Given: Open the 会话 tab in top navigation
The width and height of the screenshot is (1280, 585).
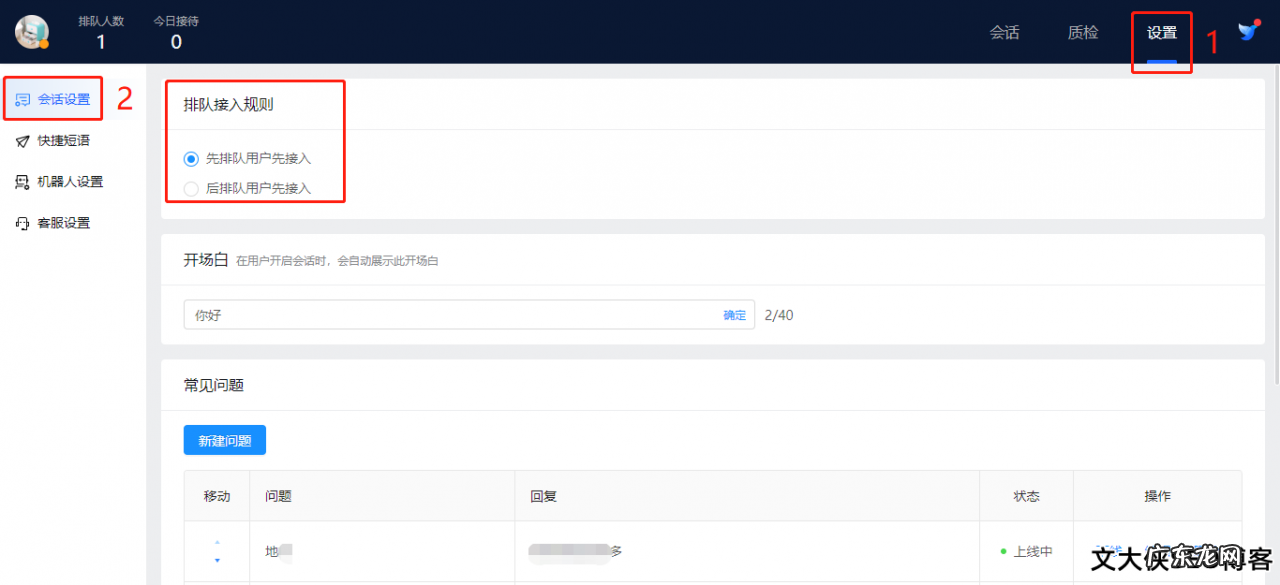Looking at the screenshot, I should pyautogui.click(x=1004, y=33).
